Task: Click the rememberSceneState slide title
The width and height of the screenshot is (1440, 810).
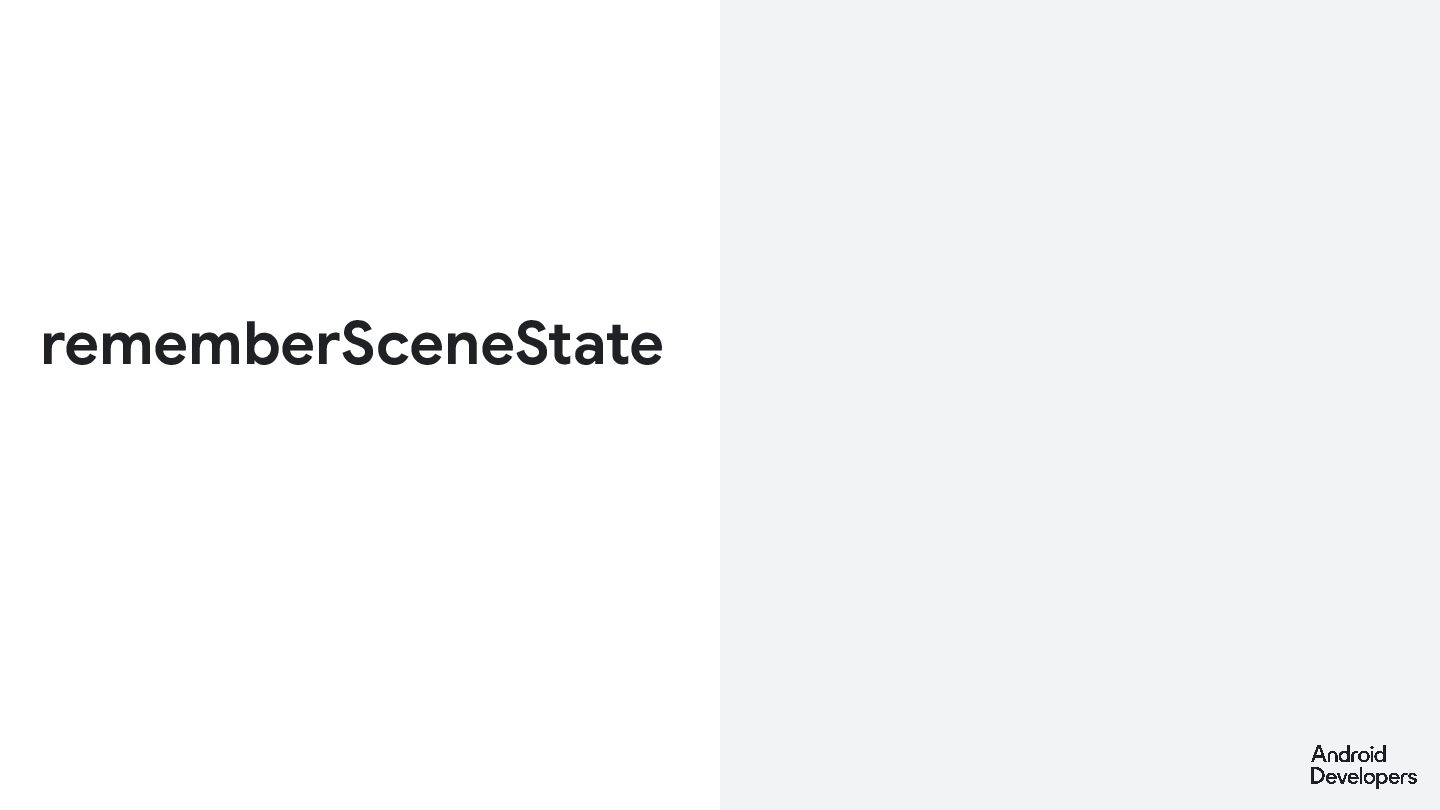Action: pos(352,344)
